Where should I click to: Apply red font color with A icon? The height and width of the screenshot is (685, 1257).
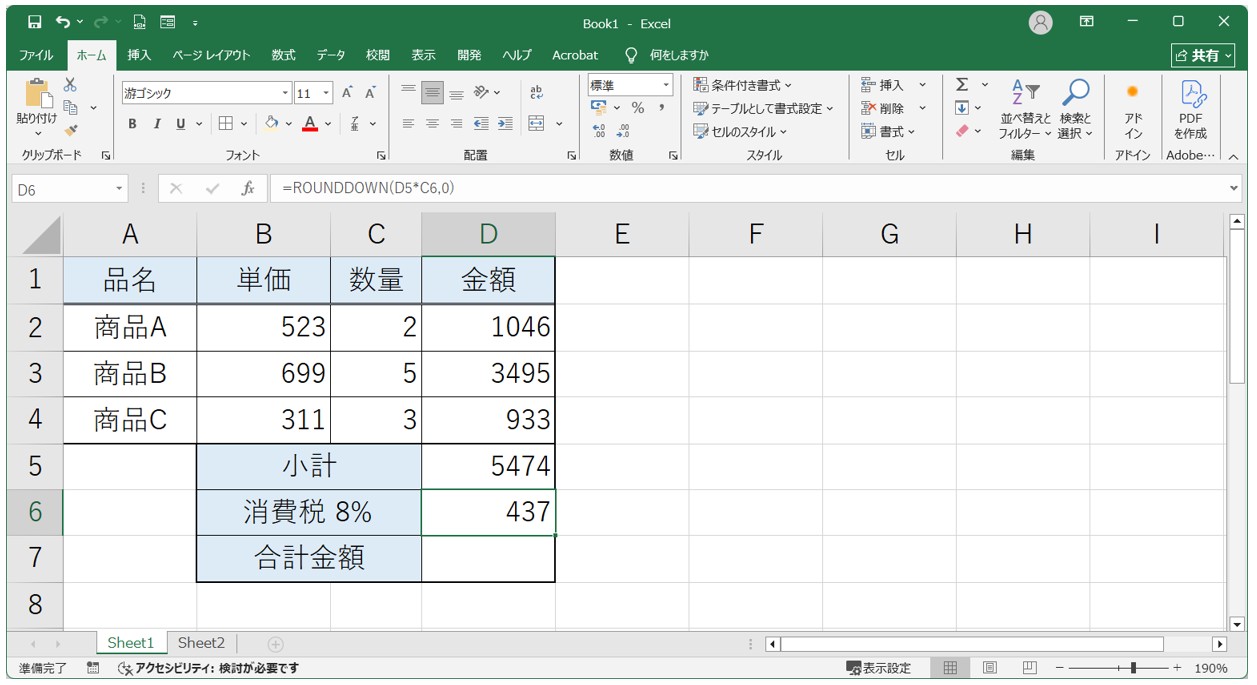click(x=310, y=123)
